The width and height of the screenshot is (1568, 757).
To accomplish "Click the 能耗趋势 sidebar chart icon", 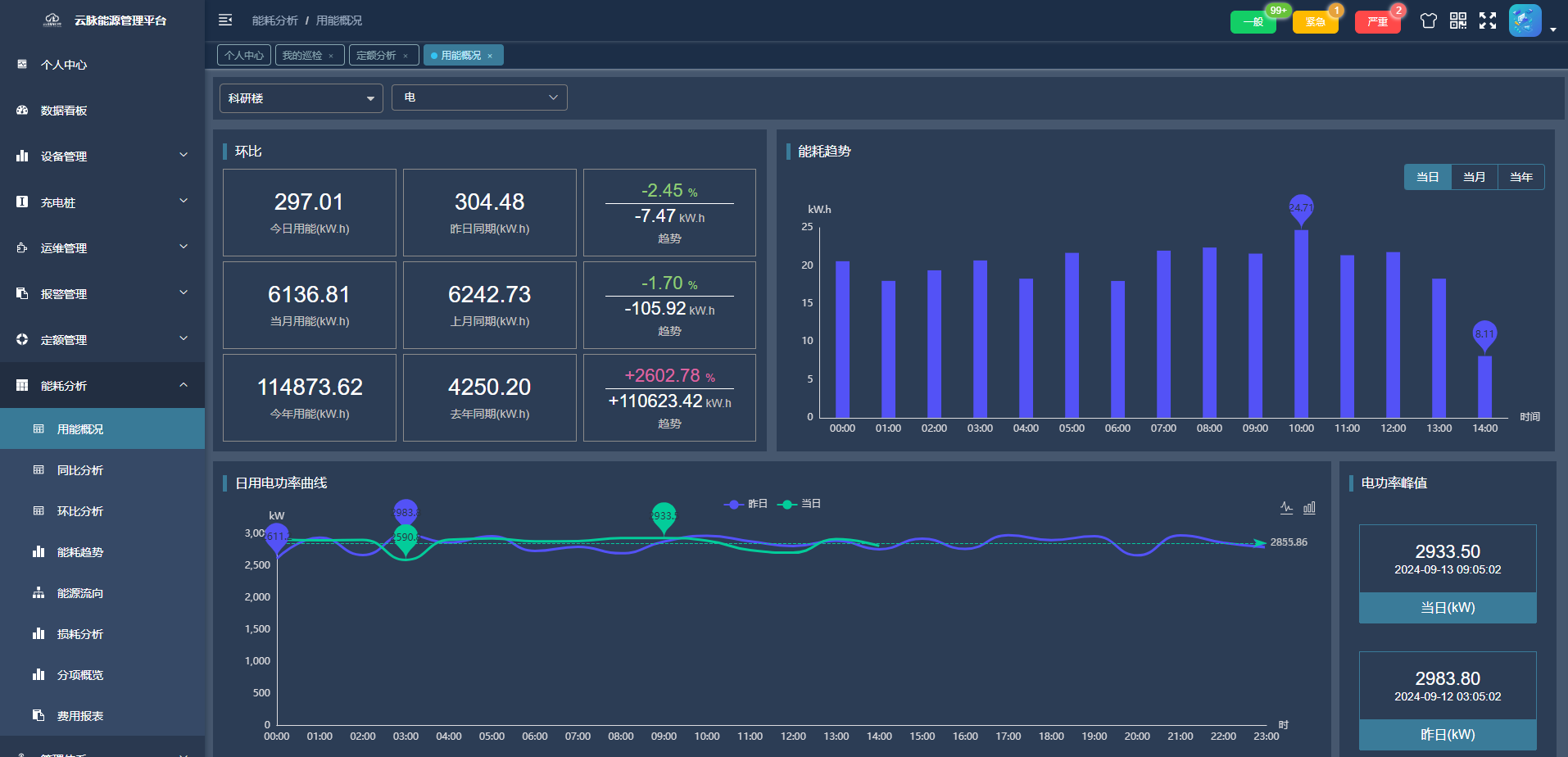I will click(39, 552).
